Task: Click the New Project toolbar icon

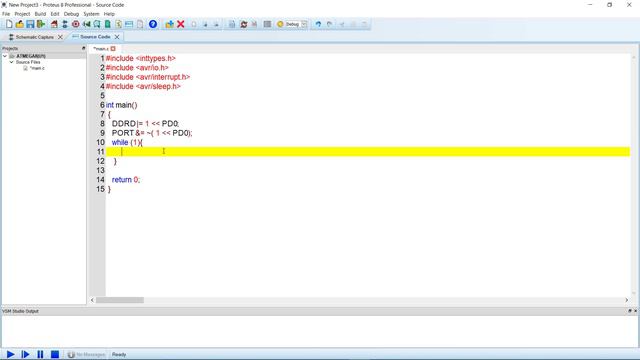Action: coord(9,24)
